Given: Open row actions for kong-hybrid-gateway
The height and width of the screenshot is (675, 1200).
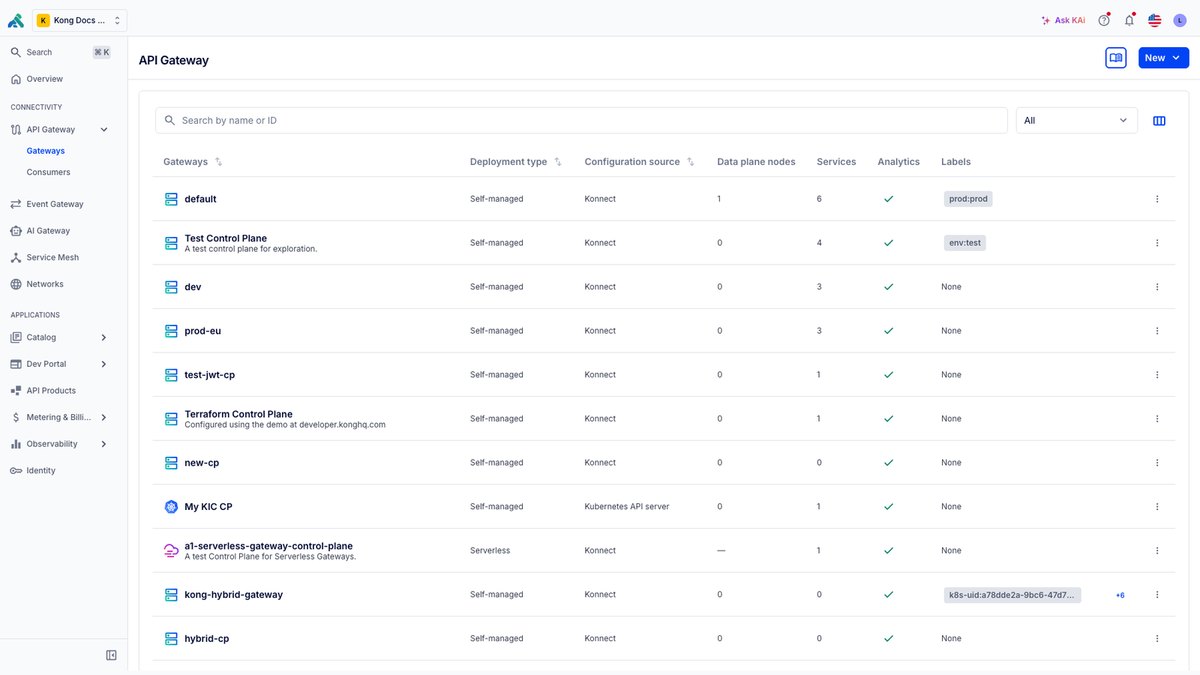Looking at the screenshot, I should (x=1157, y=595).
